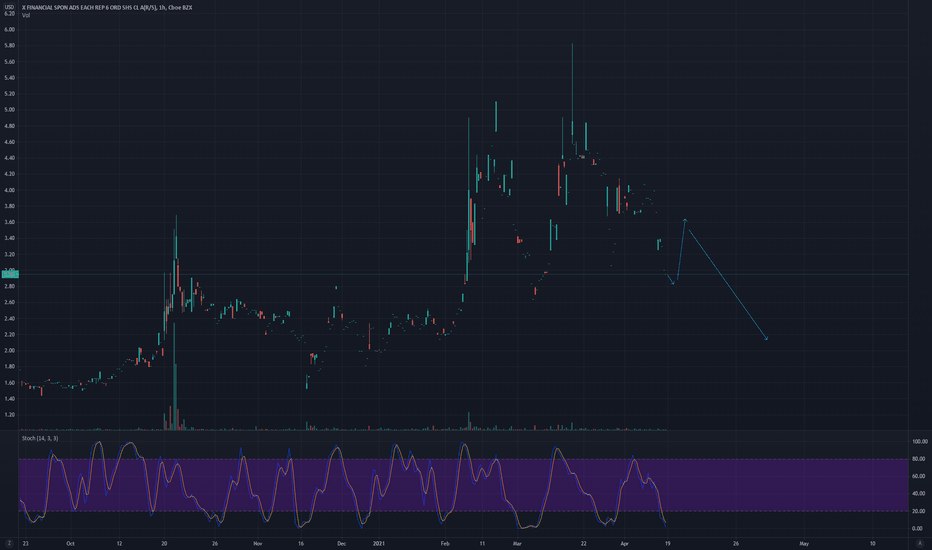Screen dimensions: 932x550
Task: Click the 2.00 price axis label
Action: pos(9,351)
